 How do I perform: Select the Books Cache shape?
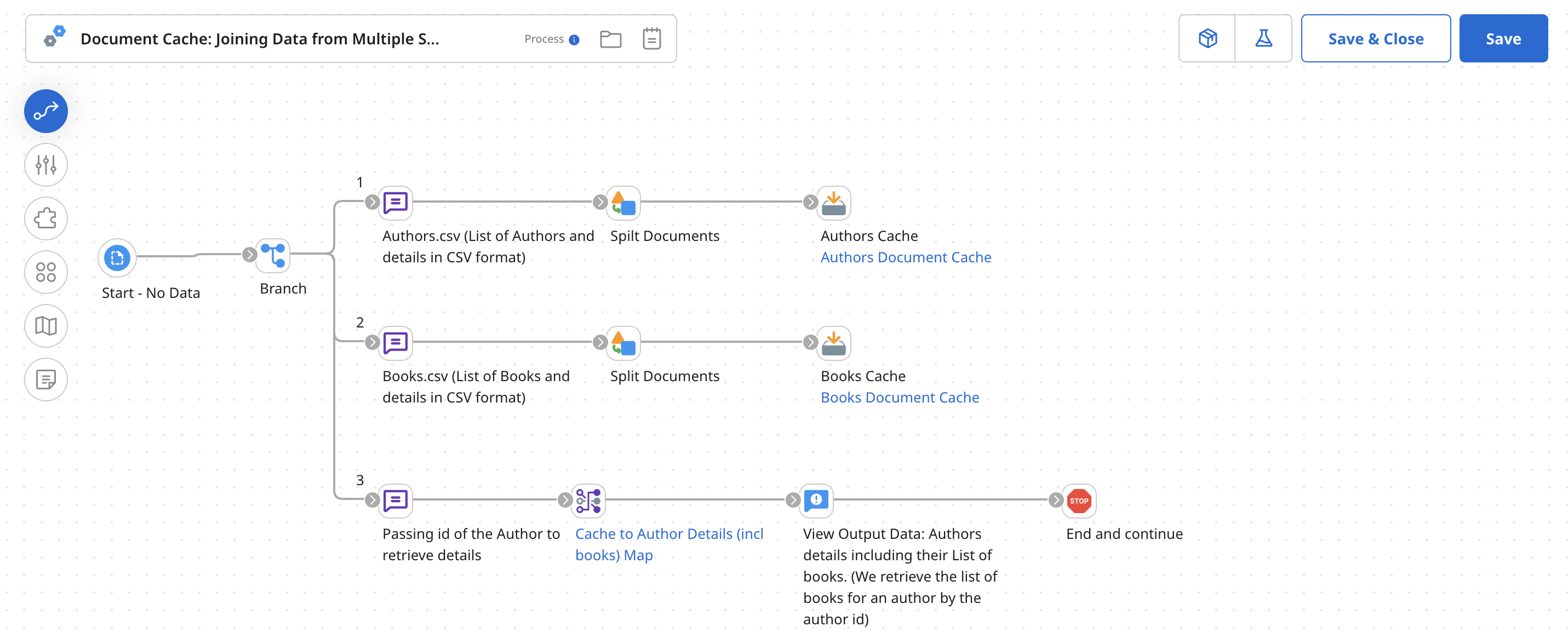click(834, 343)
